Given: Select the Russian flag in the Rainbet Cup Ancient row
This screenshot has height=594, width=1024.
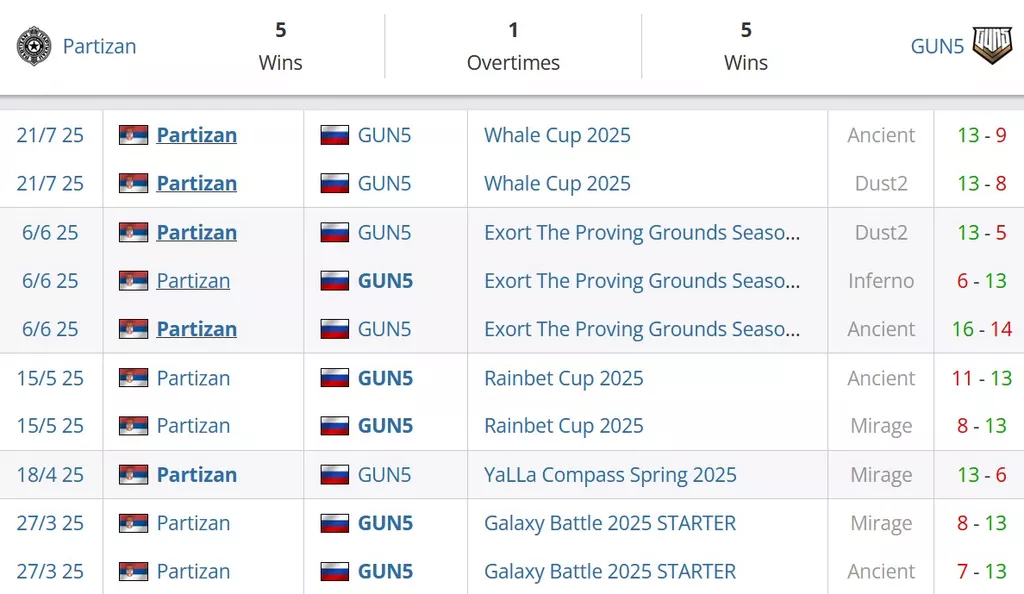Looking at the screenshot, I should tap(334, 378).
